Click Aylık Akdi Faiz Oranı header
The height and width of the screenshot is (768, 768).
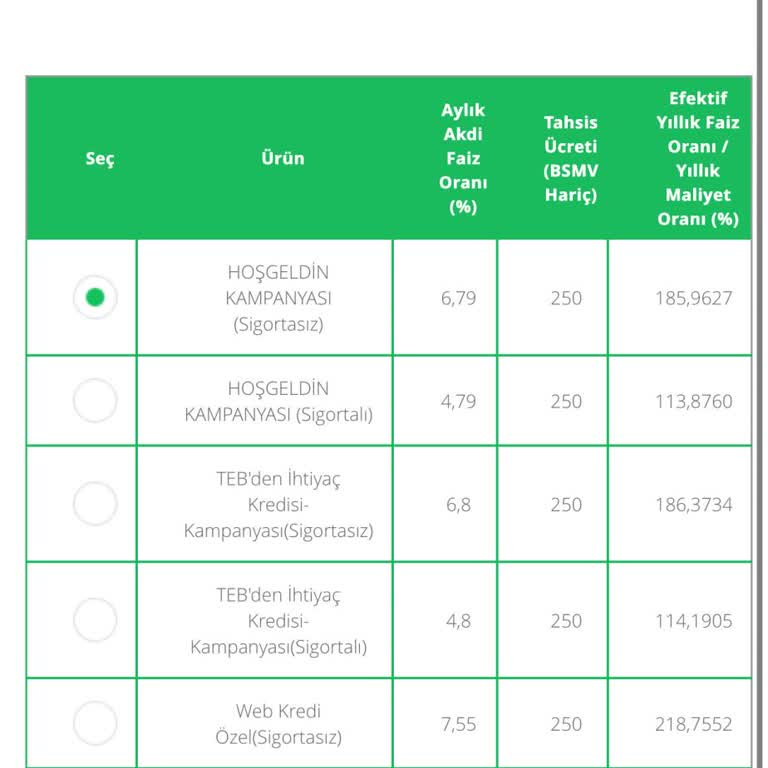point(463,158)
